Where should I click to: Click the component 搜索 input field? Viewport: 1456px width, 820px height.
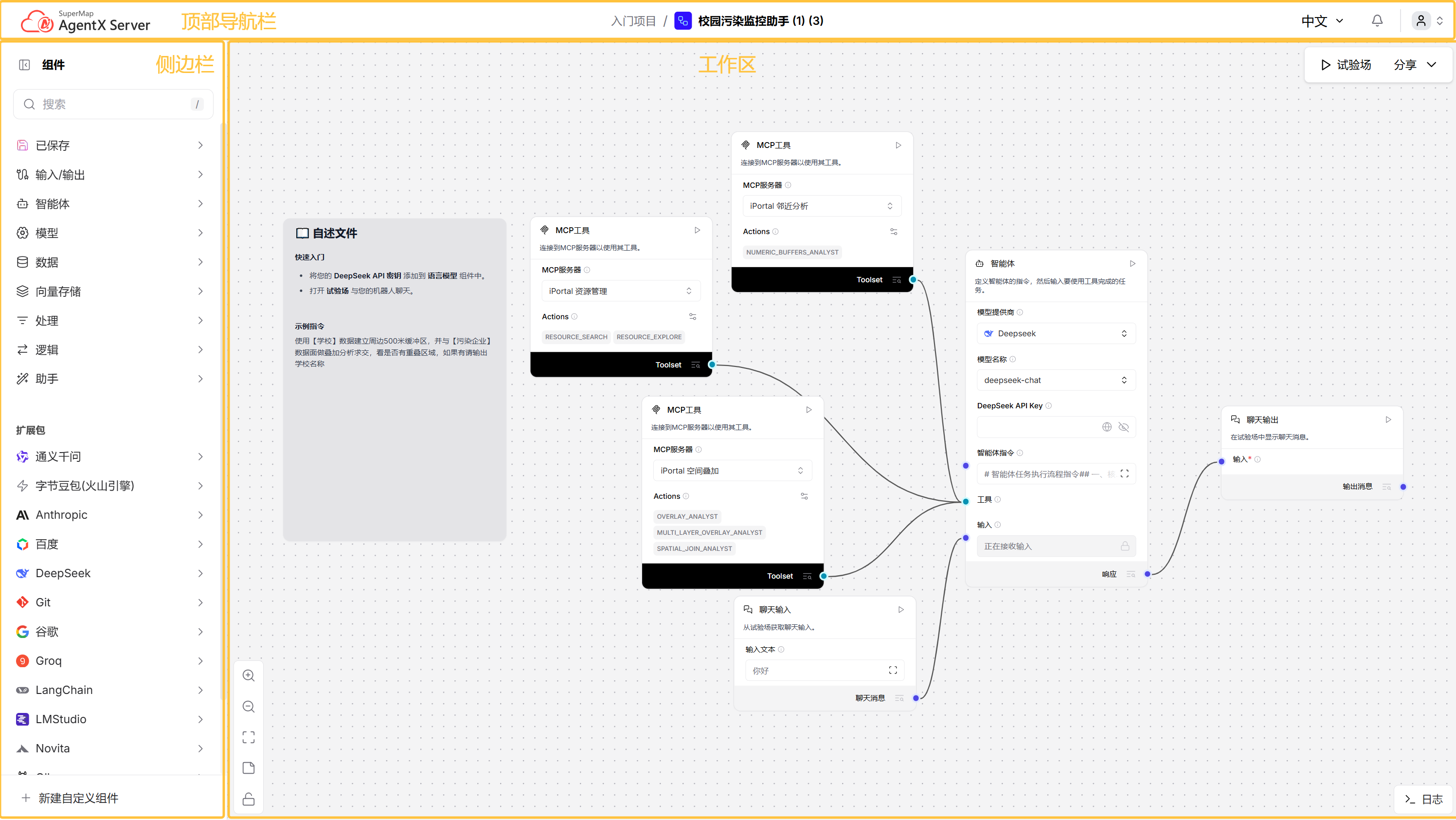tap(113, 104)
